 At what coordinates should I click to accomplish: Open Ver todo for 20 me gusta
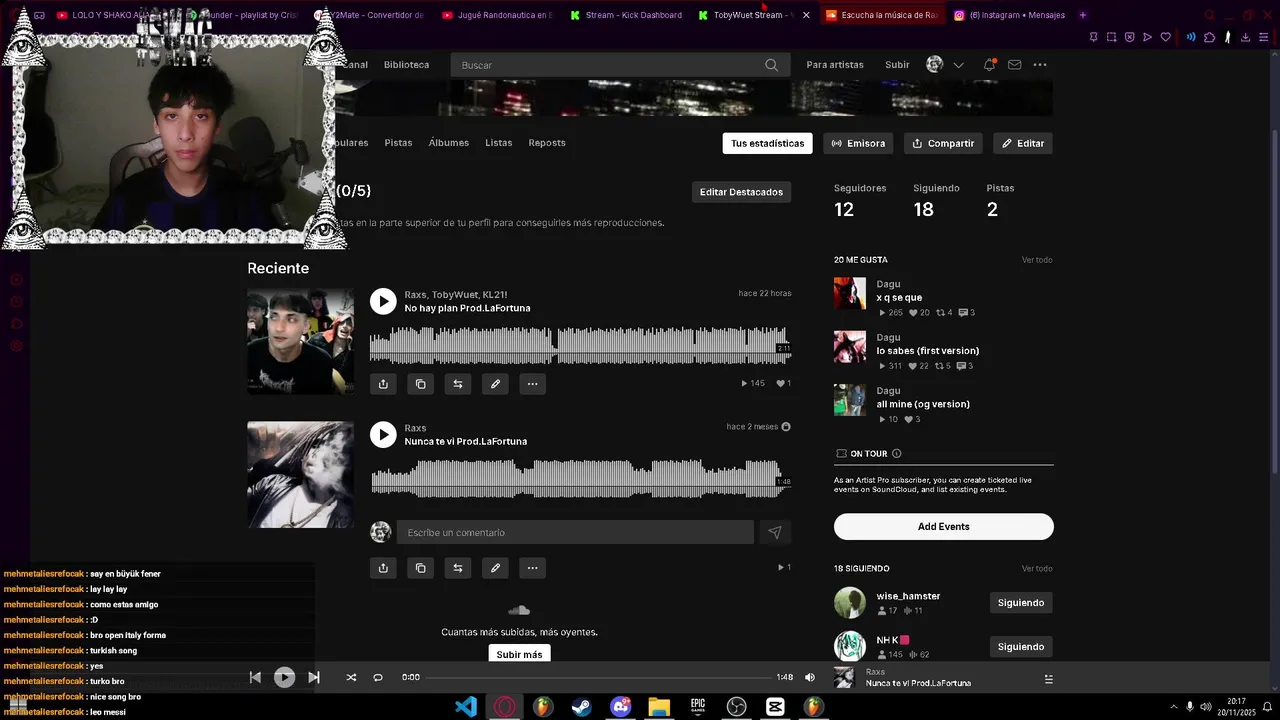(x=1037, y=260)
